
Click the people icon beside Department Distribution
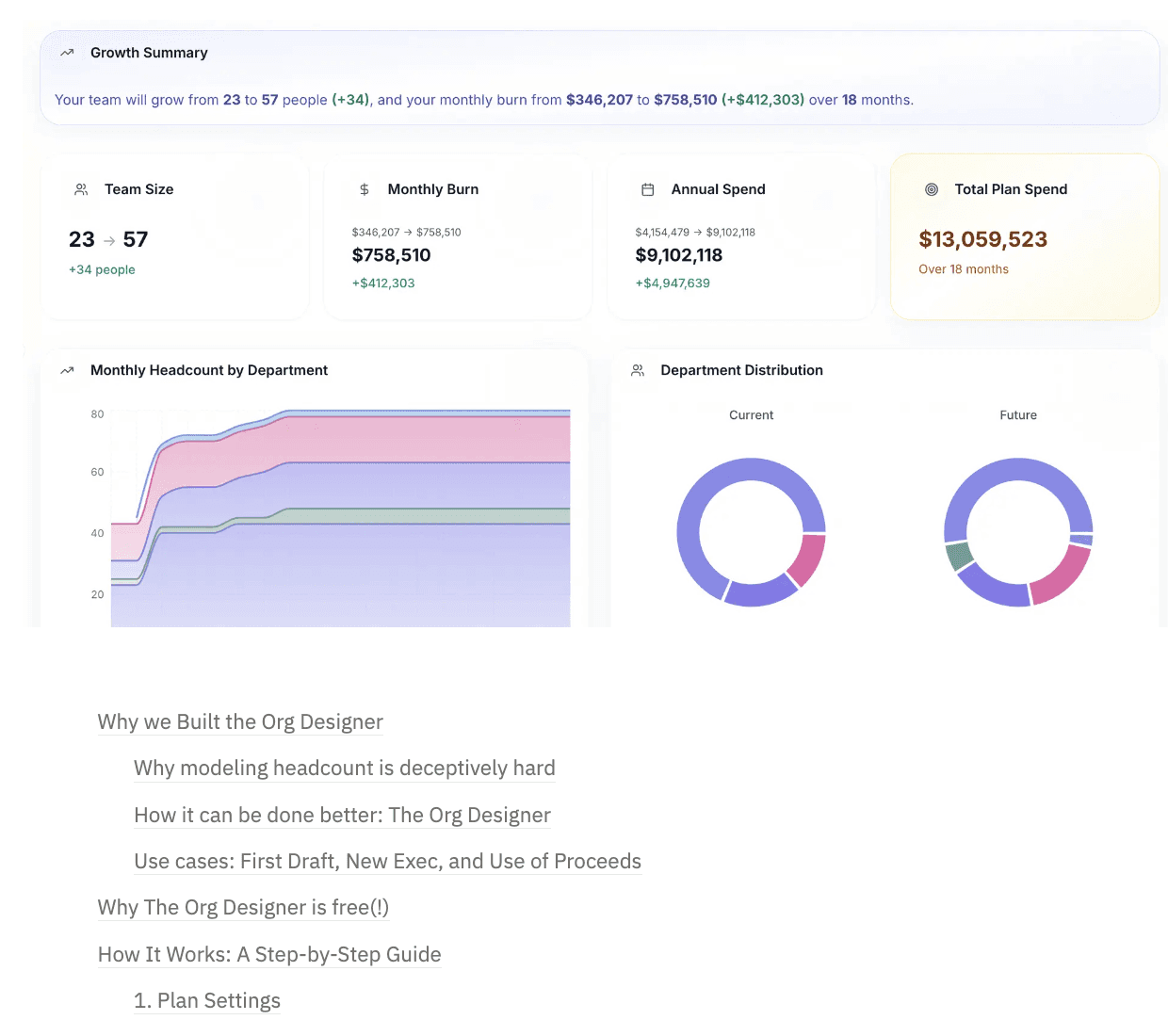[x=638, y=370]
